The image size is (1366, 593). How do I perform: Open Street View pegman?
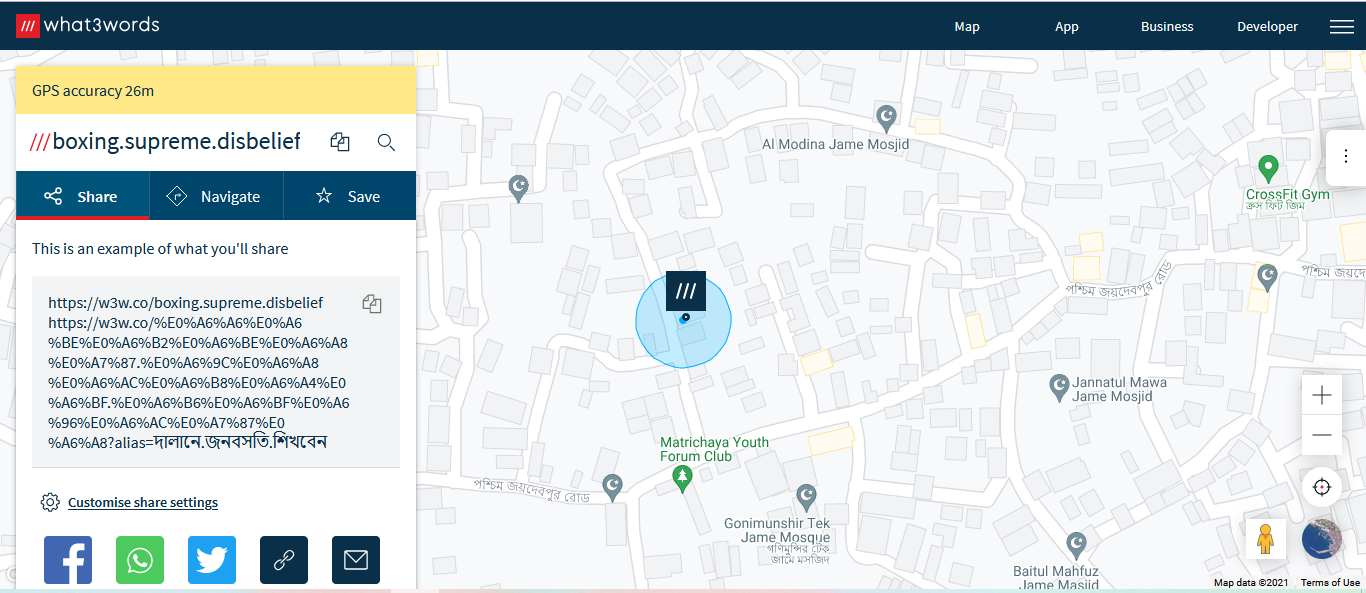pos(1265,539)
